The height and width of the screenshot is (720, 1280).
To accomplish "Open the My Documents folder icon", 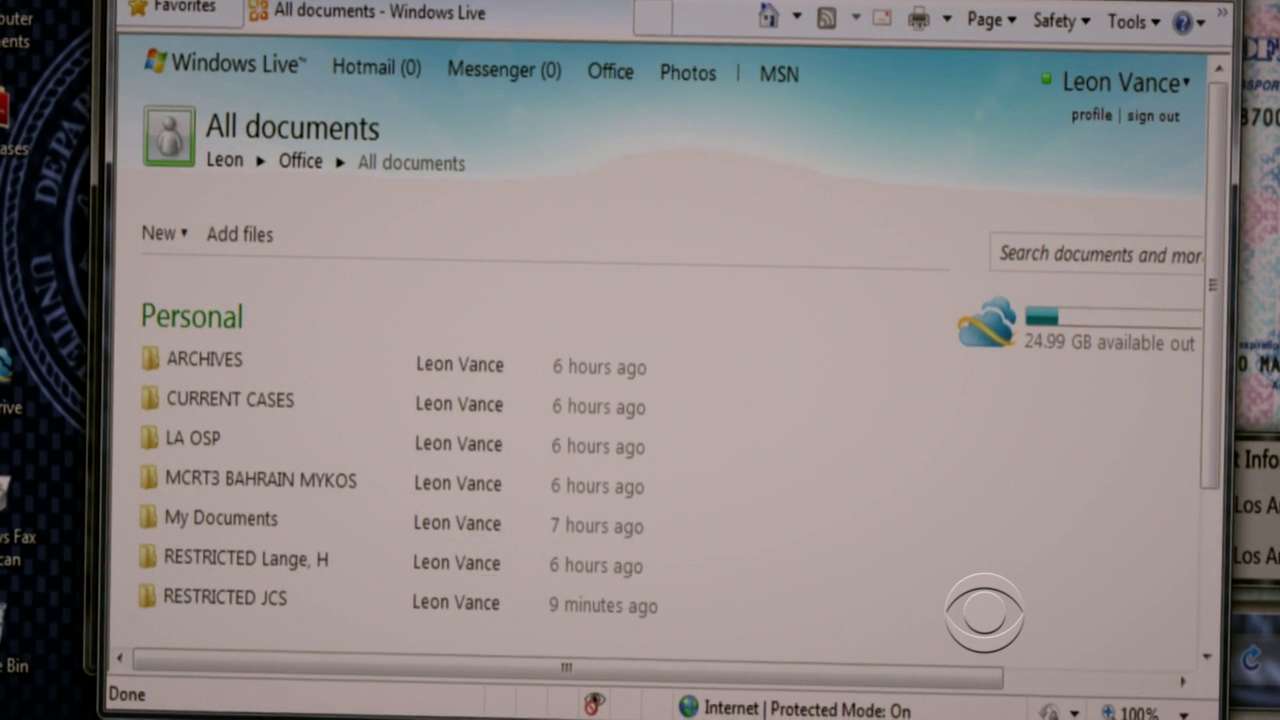I will point(148,517).
